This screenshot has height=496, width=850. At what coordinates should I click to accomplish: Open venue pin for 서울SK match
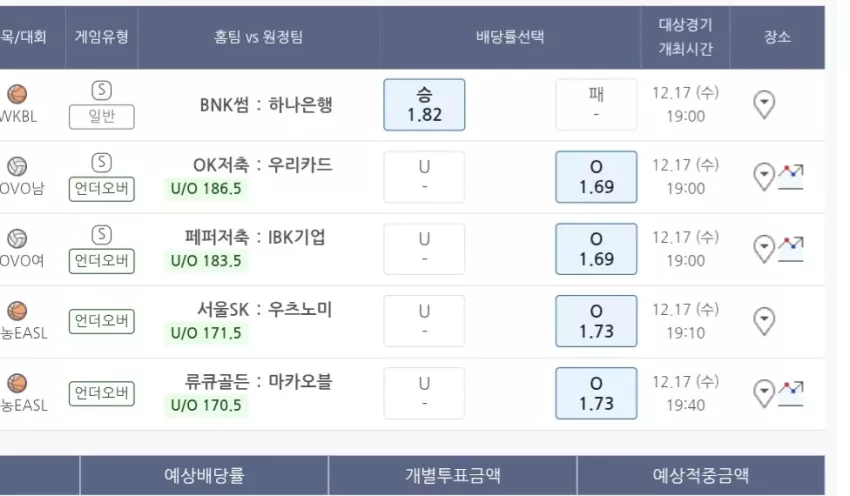click(x=764, y=321)
